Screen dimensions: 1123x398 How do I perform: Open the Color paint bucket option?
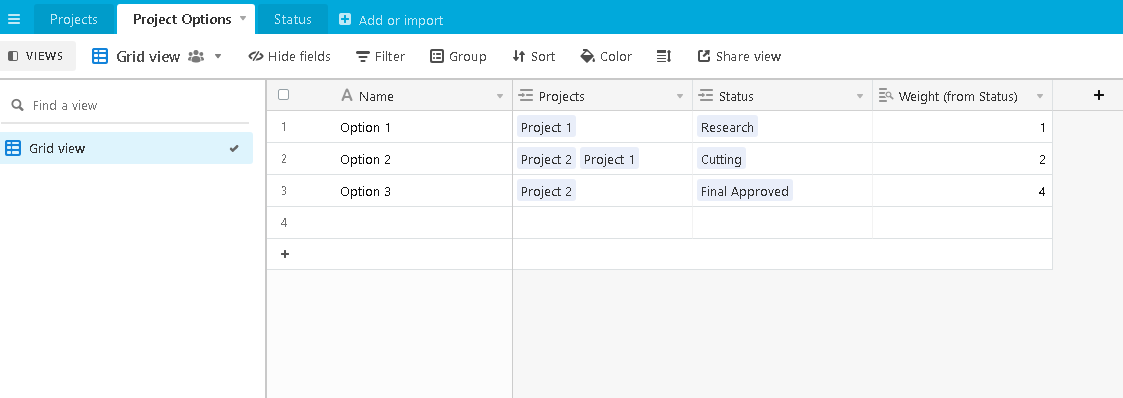[x=606, y=56]
